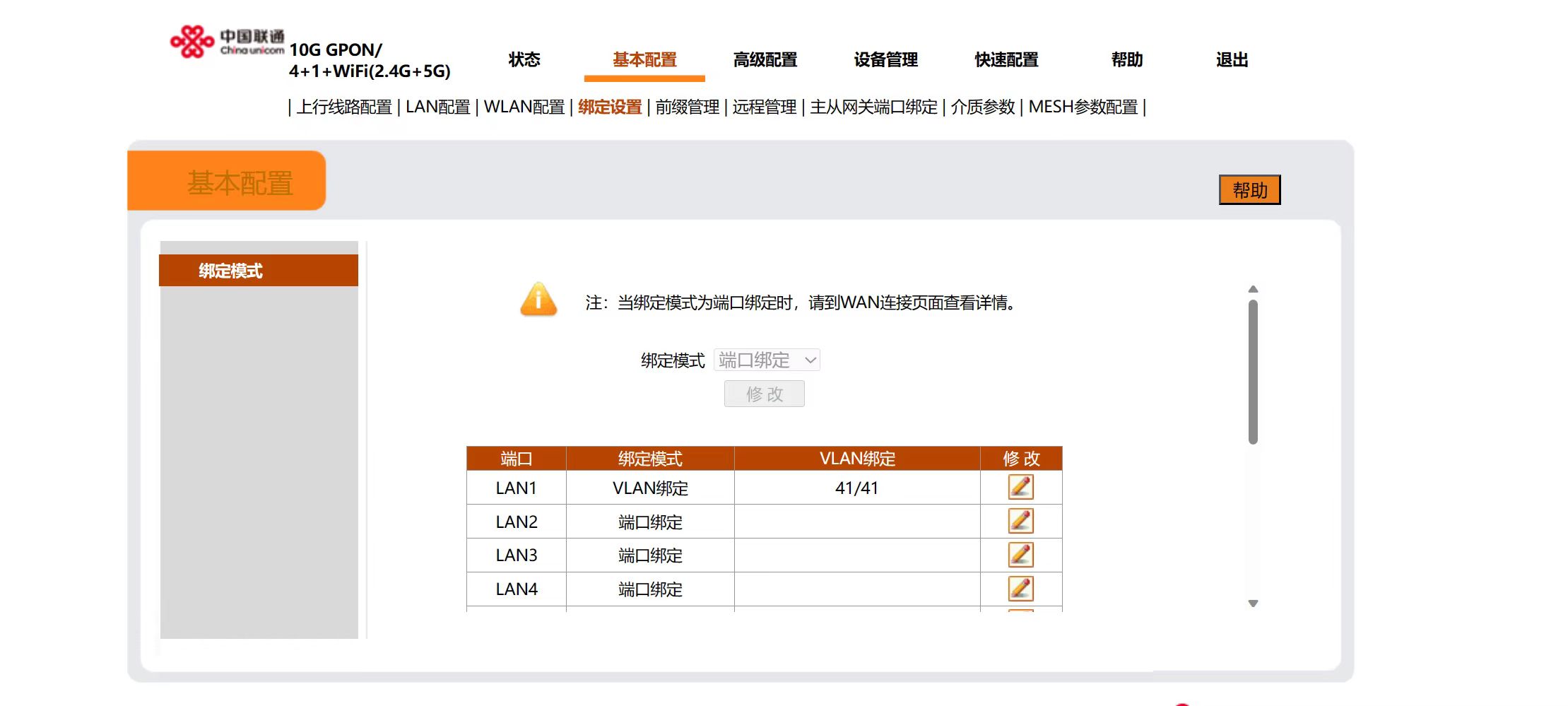Screen dimensions: 1568x706
Task: Click the China Unicom logo
Action: tap(227, 42)
